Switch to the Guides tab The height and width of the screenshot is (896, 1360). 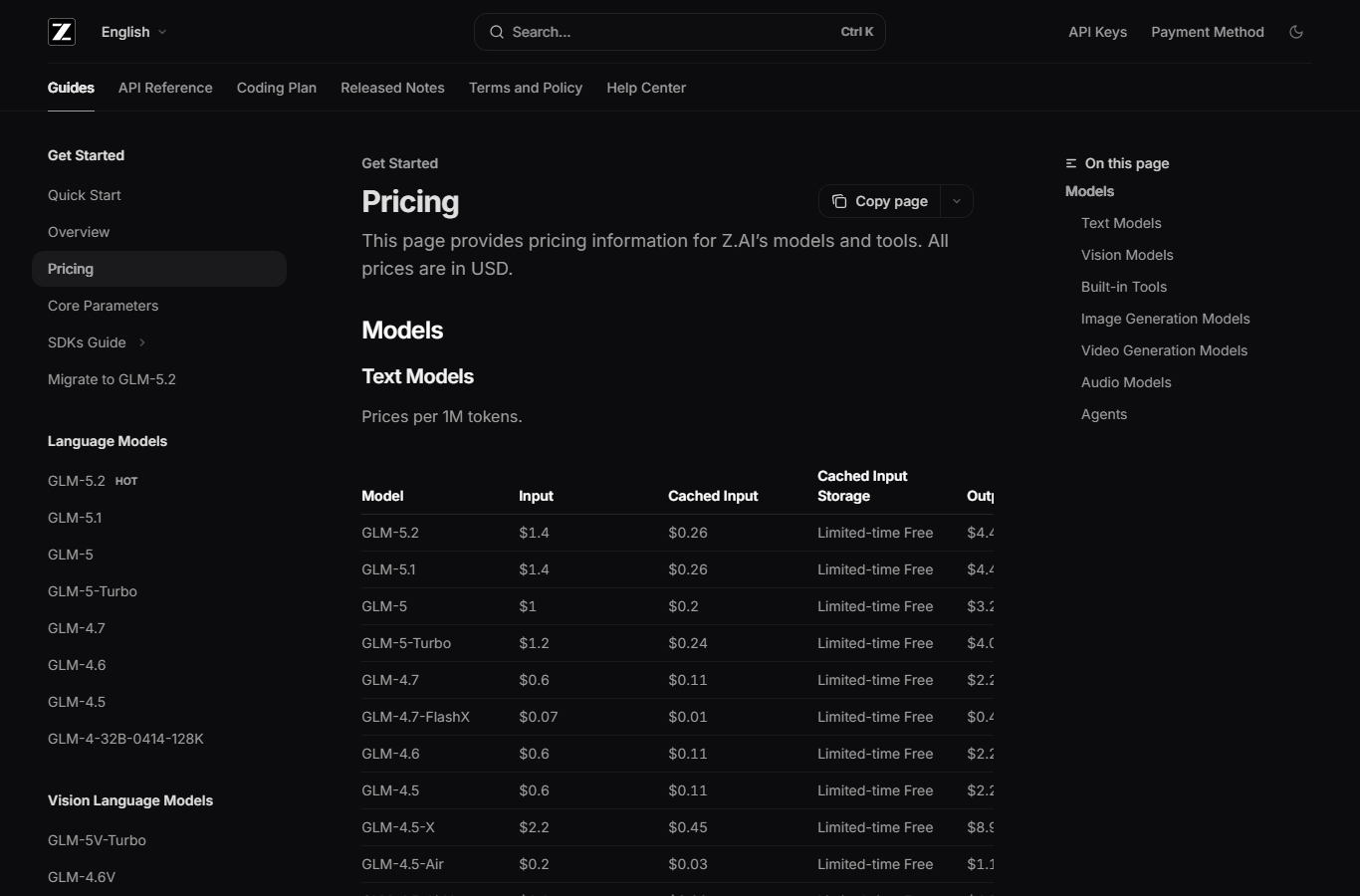click(x=71, y=88)
